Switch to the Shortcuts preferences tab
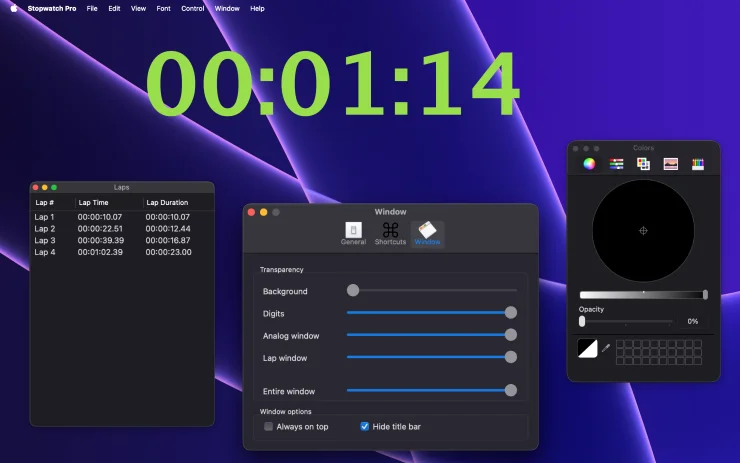The height and width of the screenshot is (463, 740). pyautogui.click(x=390, y=234)
